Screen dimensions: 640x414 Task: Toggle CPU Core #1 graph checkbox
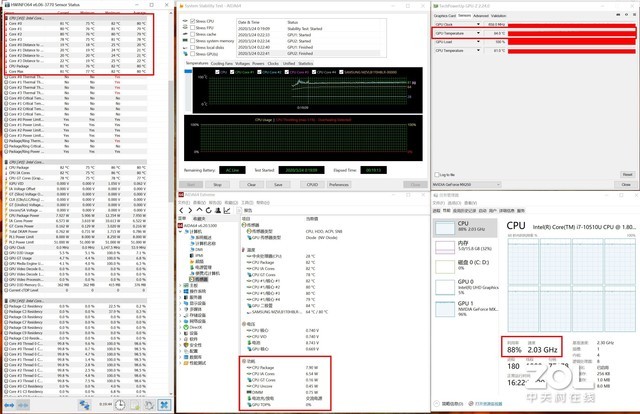(232, 72)
